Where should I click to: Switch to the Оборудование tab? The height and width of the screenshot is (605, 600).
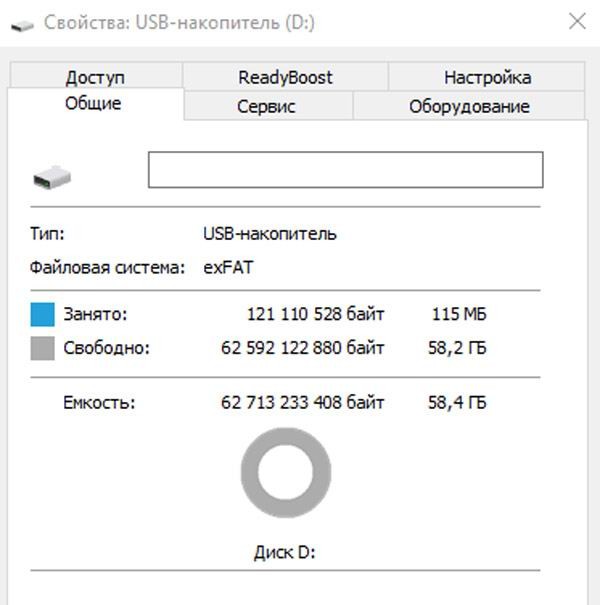(469, 106)
